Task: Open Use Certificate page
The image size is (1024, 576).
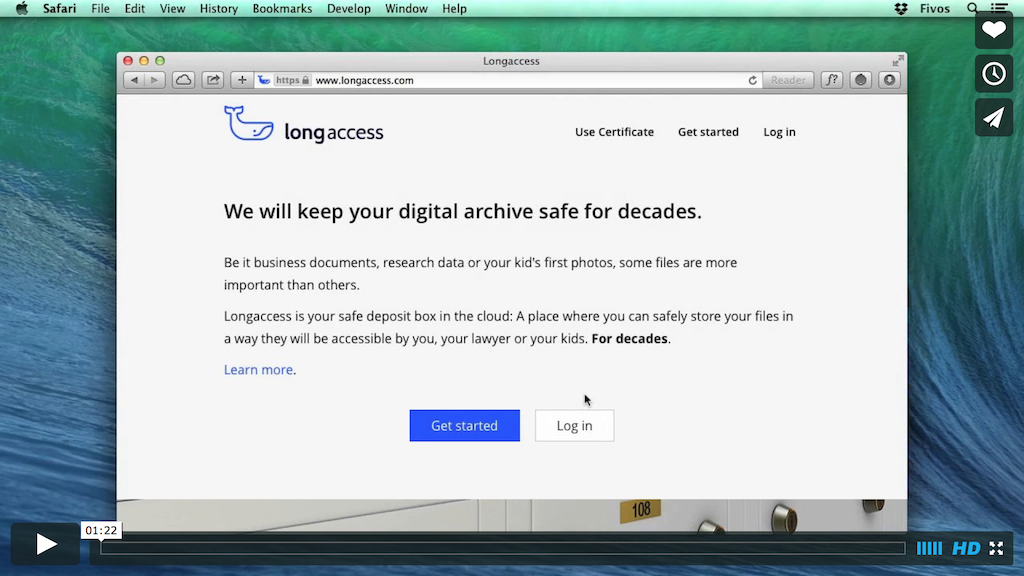Action: [614, 132]
